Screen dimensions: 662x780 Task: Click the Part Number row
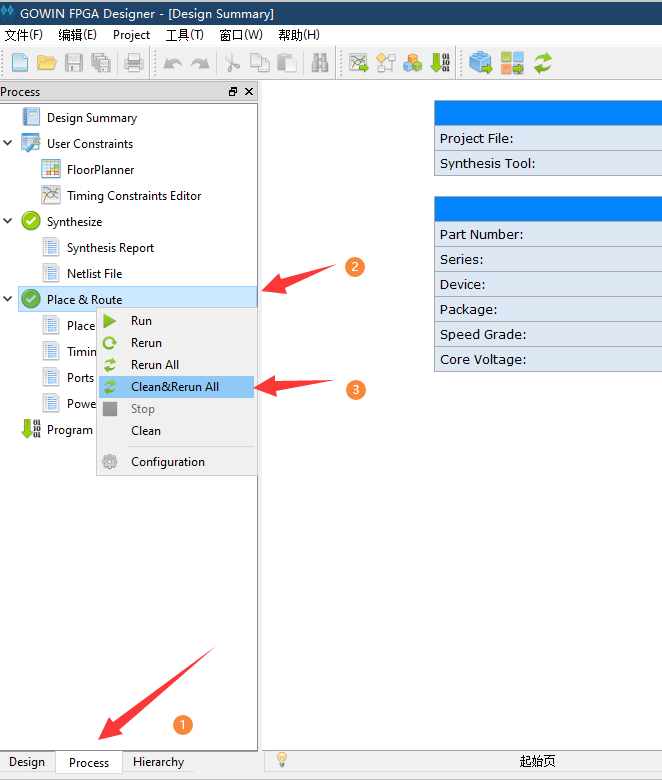point(548,234)
